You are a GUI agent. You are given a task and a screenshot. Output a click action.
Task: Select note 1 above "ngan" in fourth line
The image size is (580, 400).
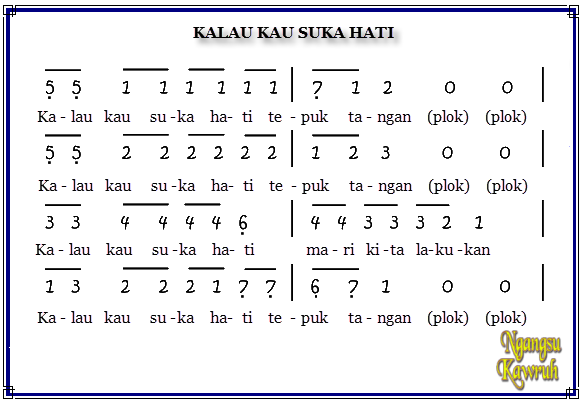(x=385, y=286)
